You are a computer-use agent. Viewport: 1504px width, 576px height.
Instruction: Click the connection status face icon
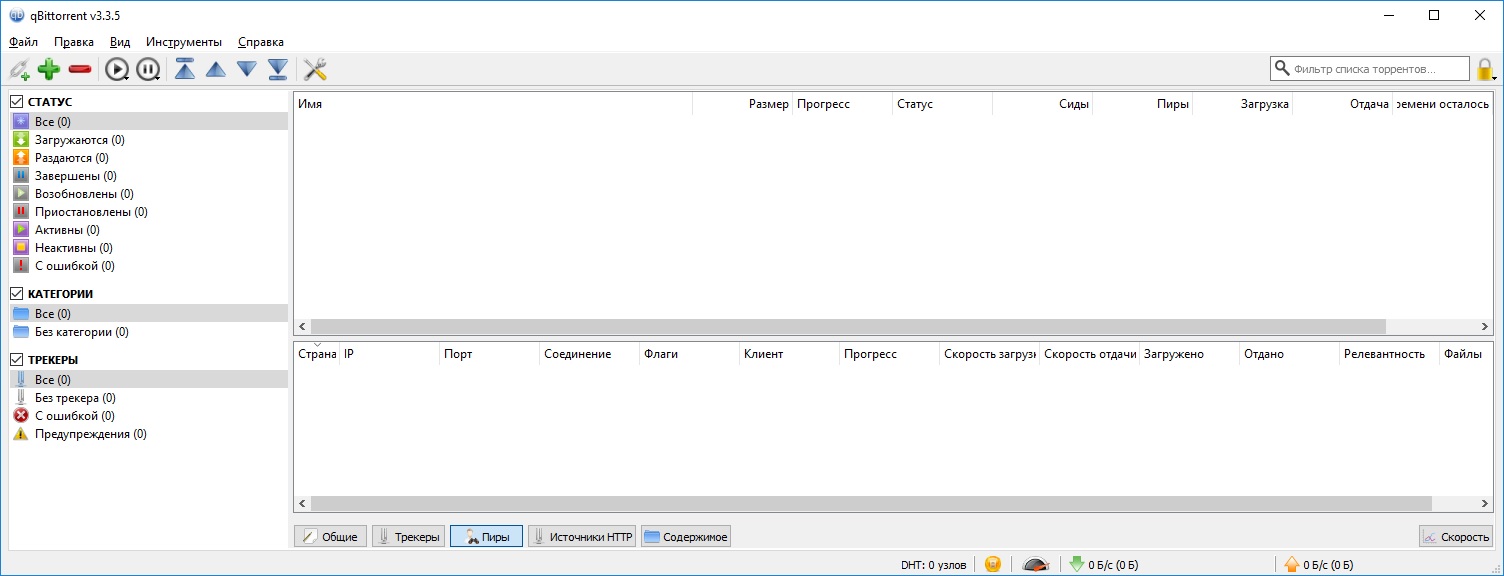[992, 564]
